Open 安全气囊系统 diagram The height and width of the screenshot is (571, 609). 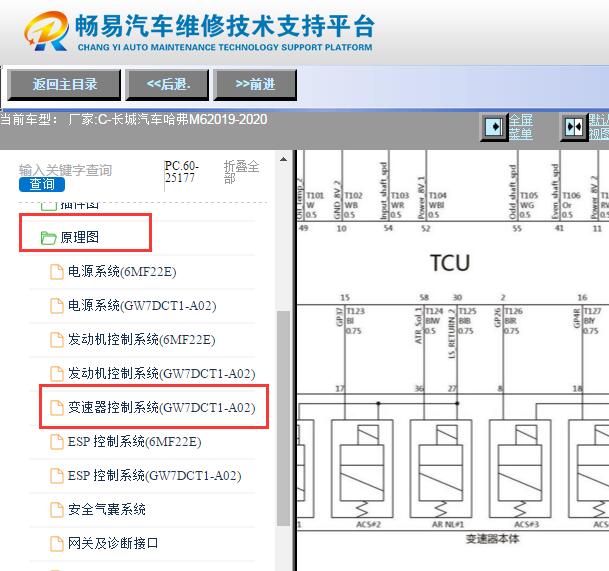[x=107, y=510]
